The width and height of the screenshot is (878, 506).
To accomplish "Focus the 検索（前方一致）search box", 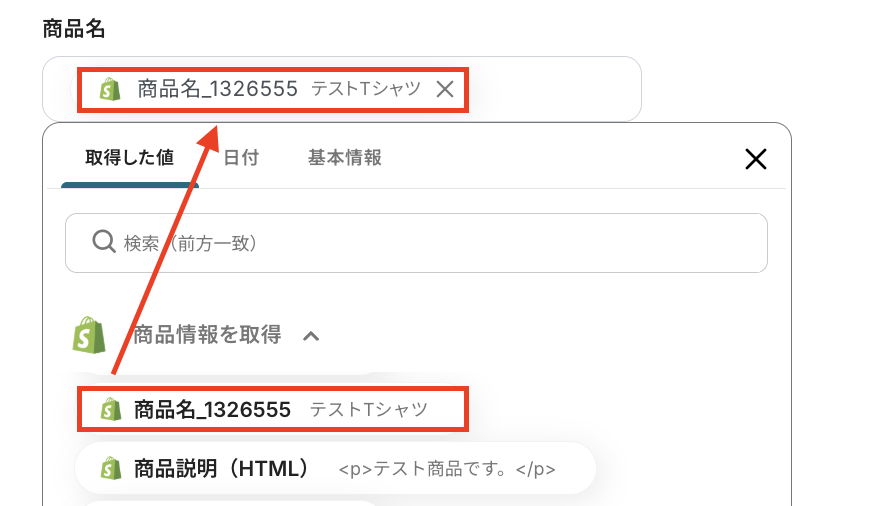I will pyautogui.click(x=440, y=242).
